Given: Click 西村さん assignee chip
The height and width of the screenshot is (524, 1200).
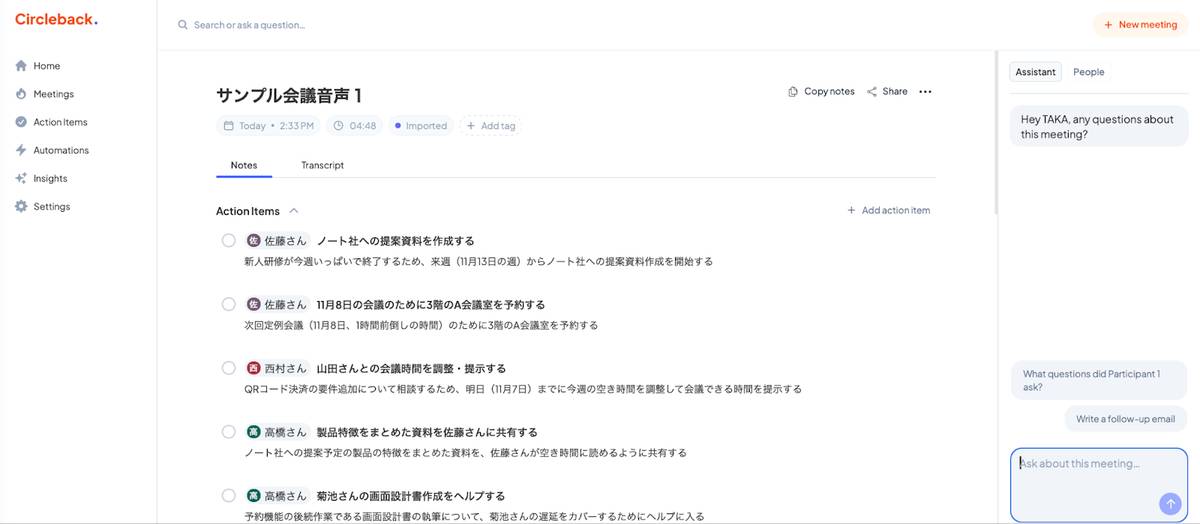Looking at the screenshot, I should [x=277, y=368].
